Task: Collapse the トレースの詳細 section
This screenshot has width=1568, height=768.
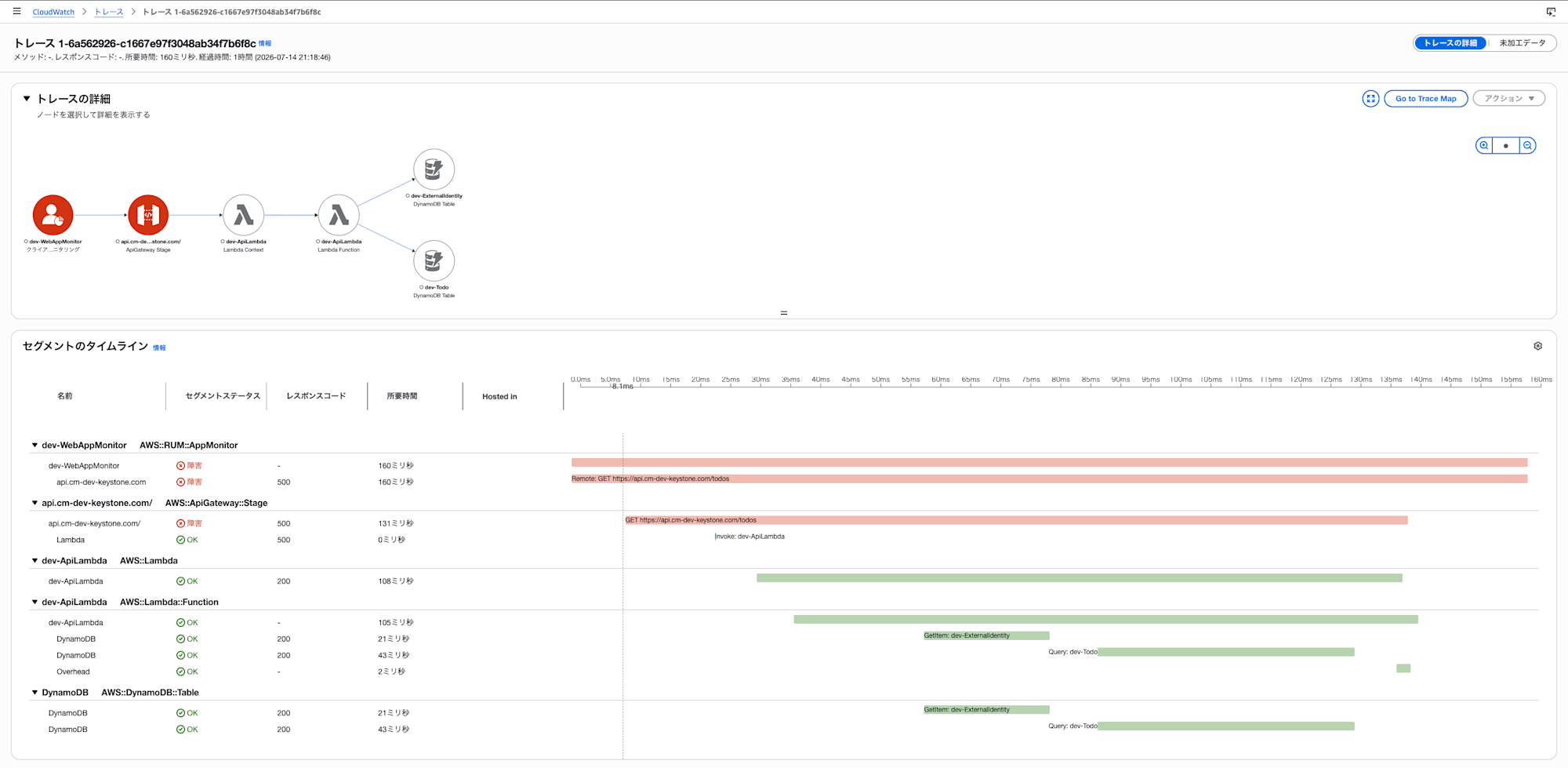Action: pos(27,99)
